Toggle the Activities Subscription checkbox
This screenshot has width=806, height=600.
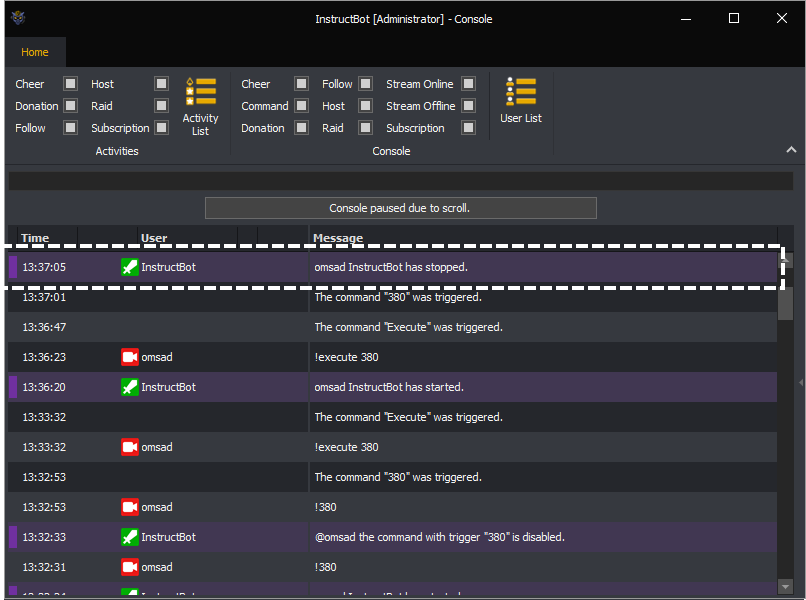pos(161,128)
